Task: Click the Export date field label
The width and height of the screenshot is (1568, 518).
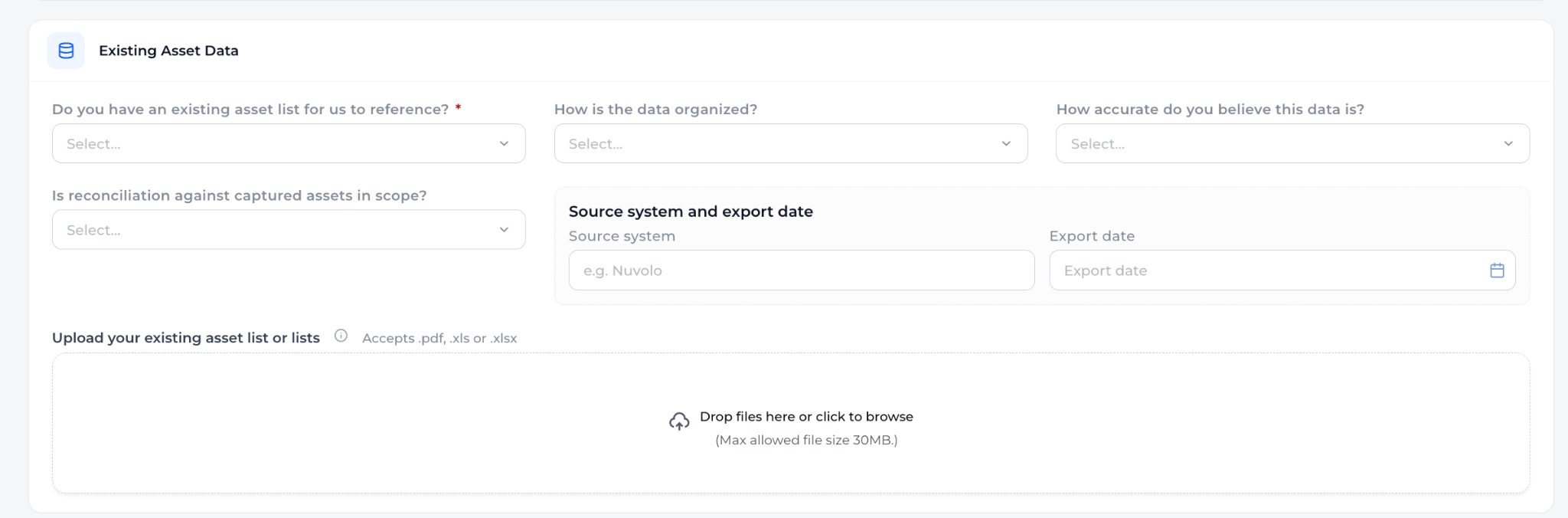Action: [1092, 236]
